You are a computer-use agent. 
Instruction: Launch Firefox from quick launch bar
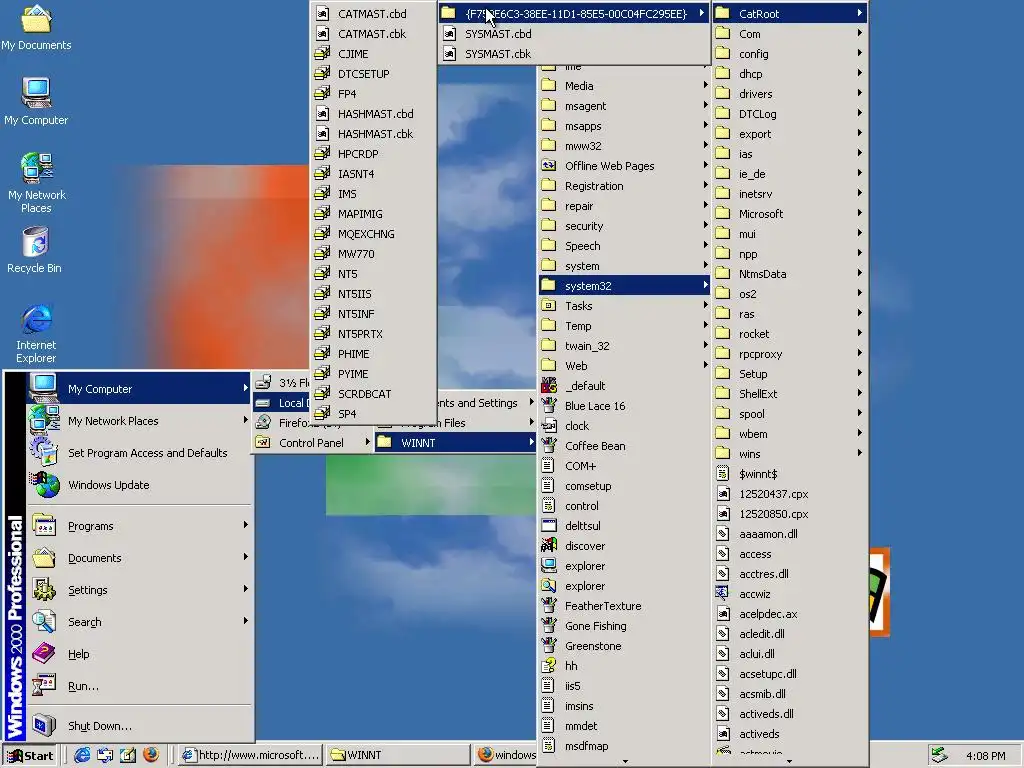point(151,755)
